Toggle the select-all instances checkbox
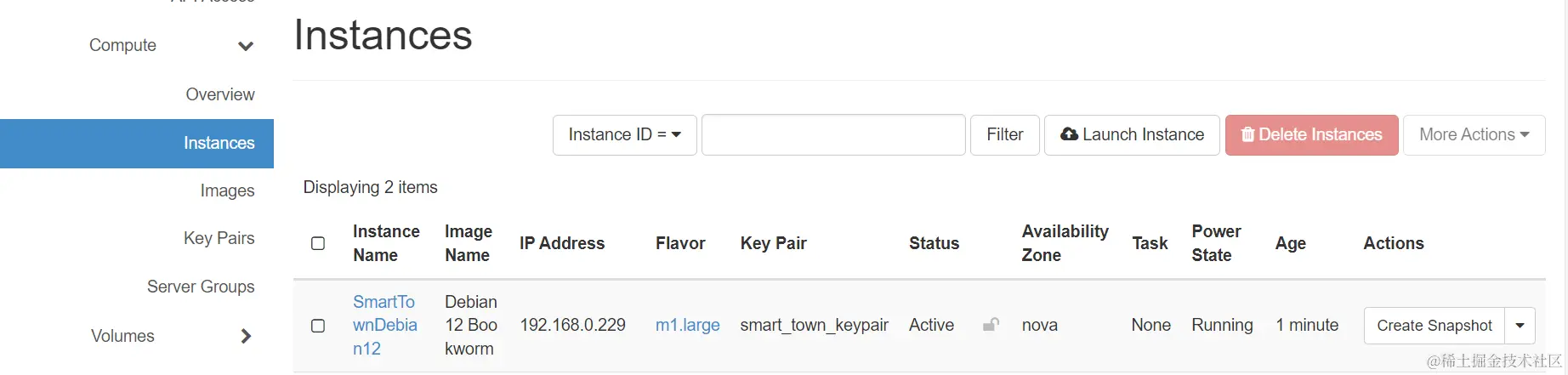This screenshot has width=1568, height=375. pos(318,243)
